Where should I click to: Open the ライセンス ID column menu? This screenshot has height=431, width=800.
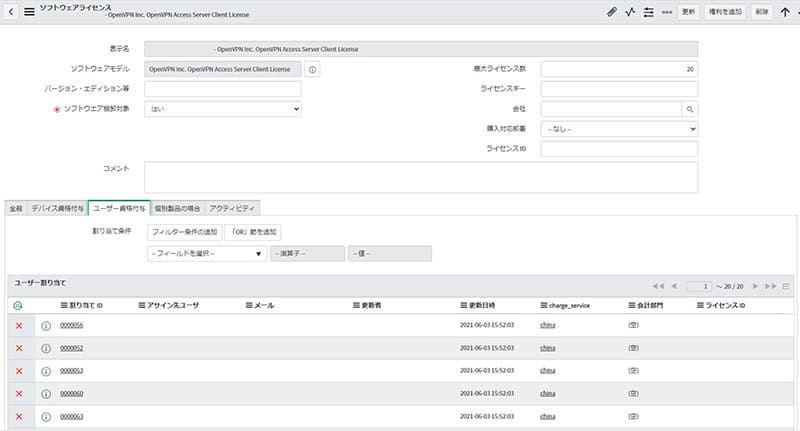pyautogui.click(x=701, y=306)
